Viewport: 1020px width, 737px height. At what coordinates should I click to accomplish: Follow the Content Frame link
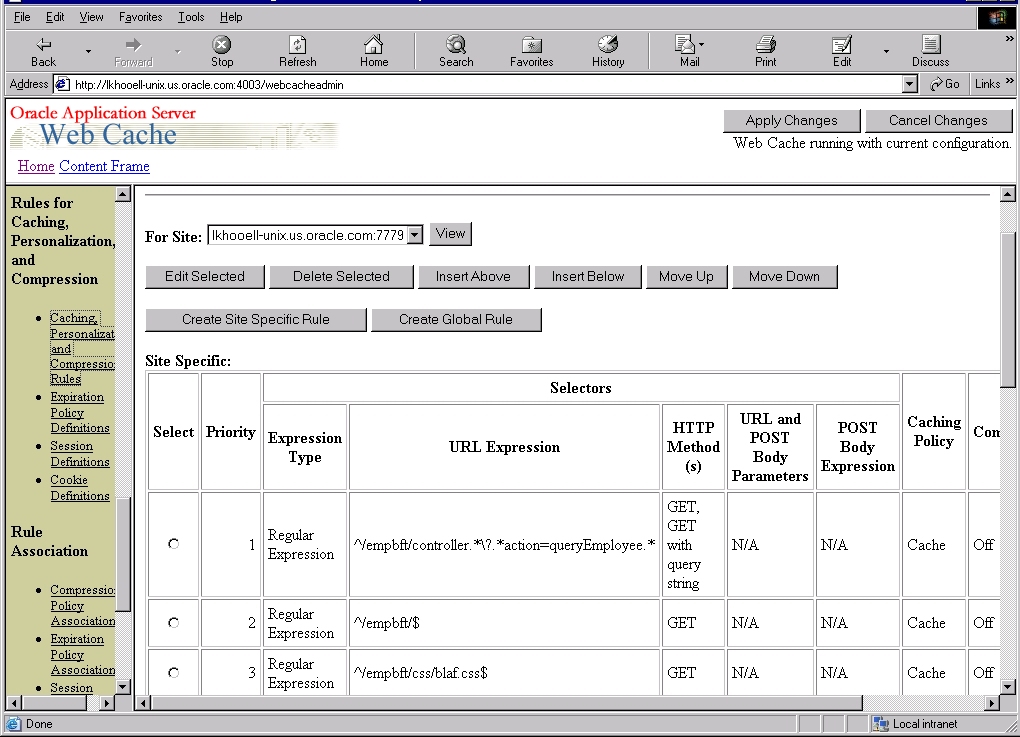104,166
